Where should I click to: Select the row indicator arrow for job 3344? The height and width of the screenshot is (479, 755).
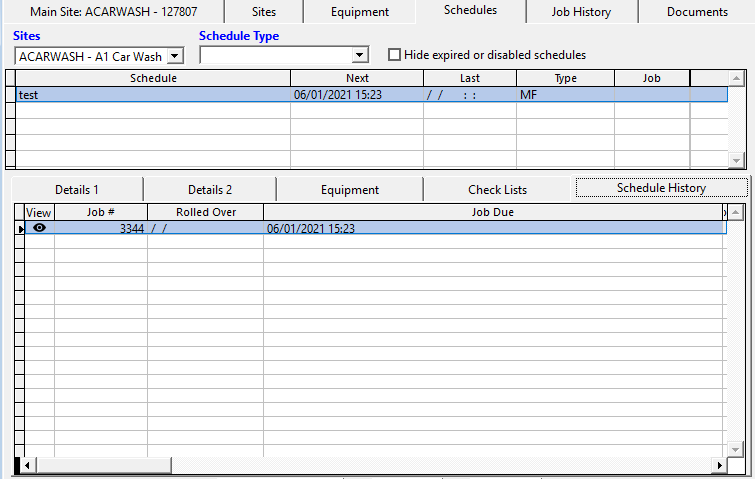pyautogui.click(x=20, y=229)
